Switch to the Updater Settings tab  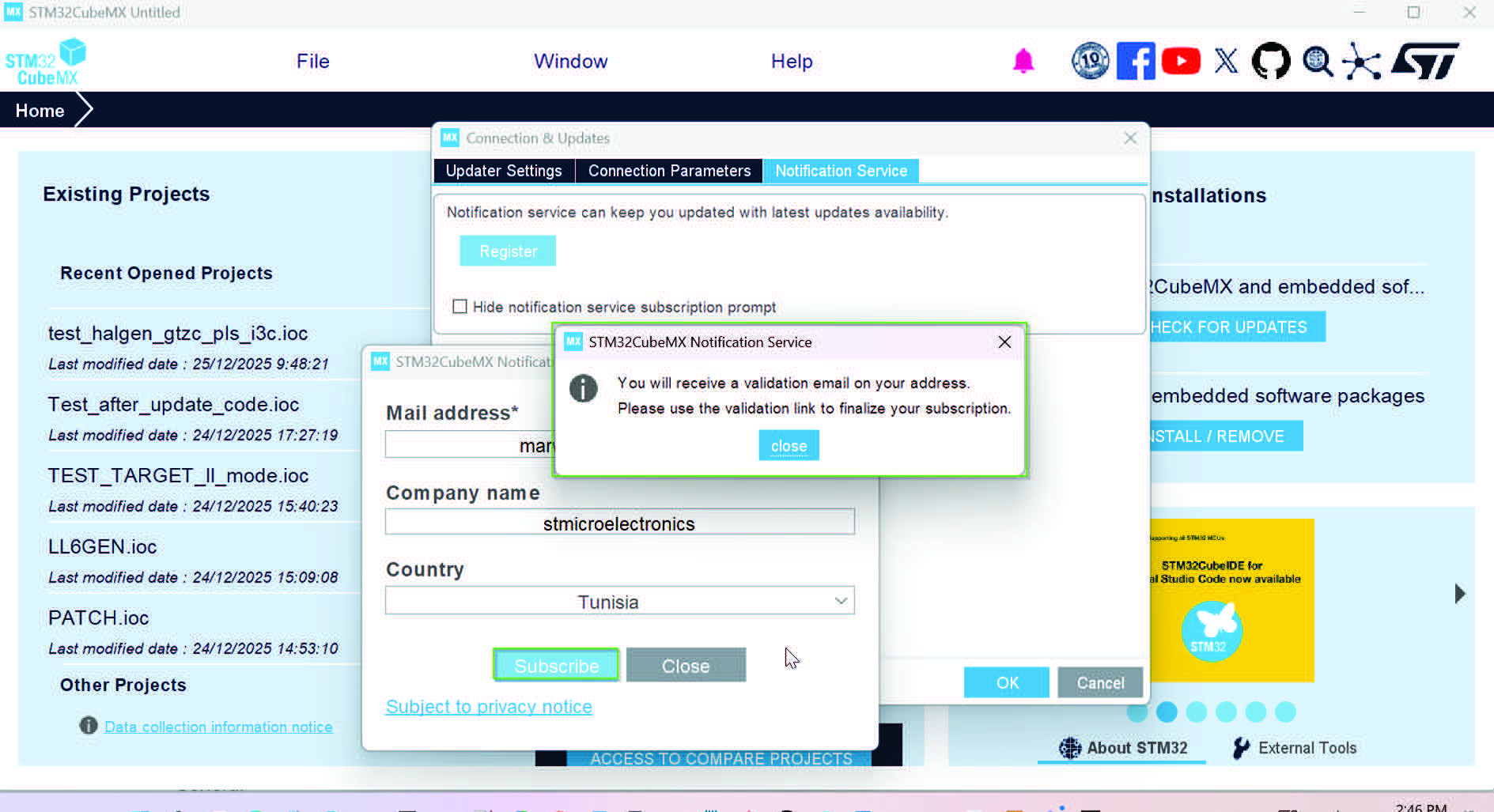pyautogui.click(x=504, y=171)
